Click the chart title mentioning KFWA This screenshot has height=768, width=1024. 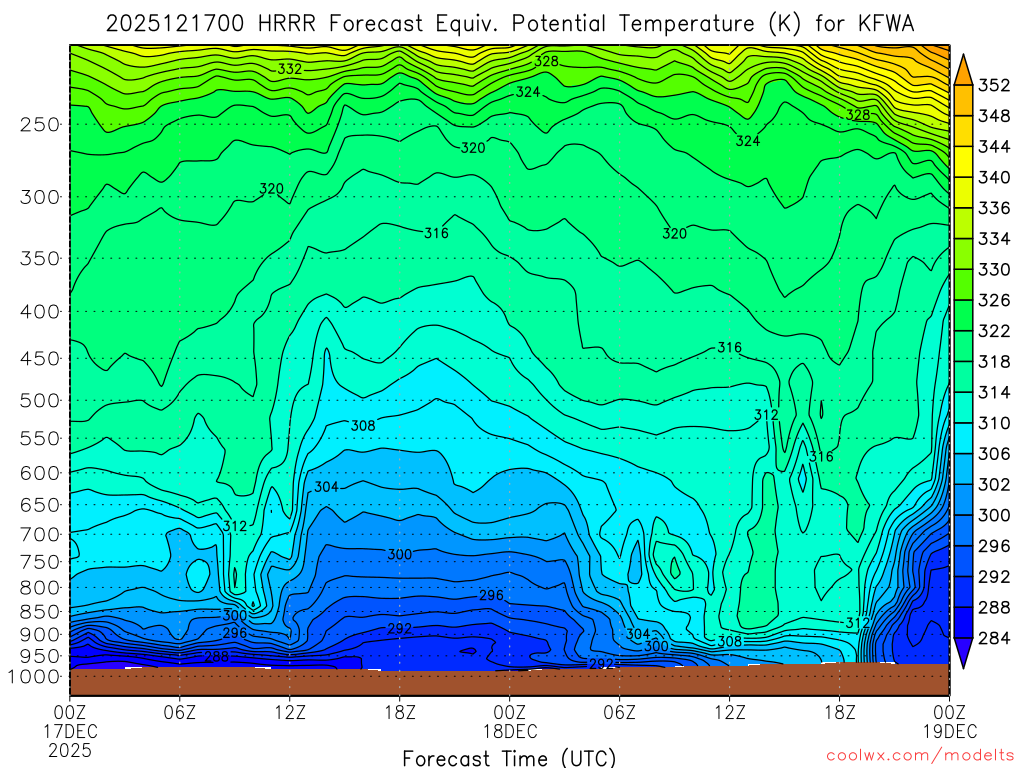click(x=509, y=24)
